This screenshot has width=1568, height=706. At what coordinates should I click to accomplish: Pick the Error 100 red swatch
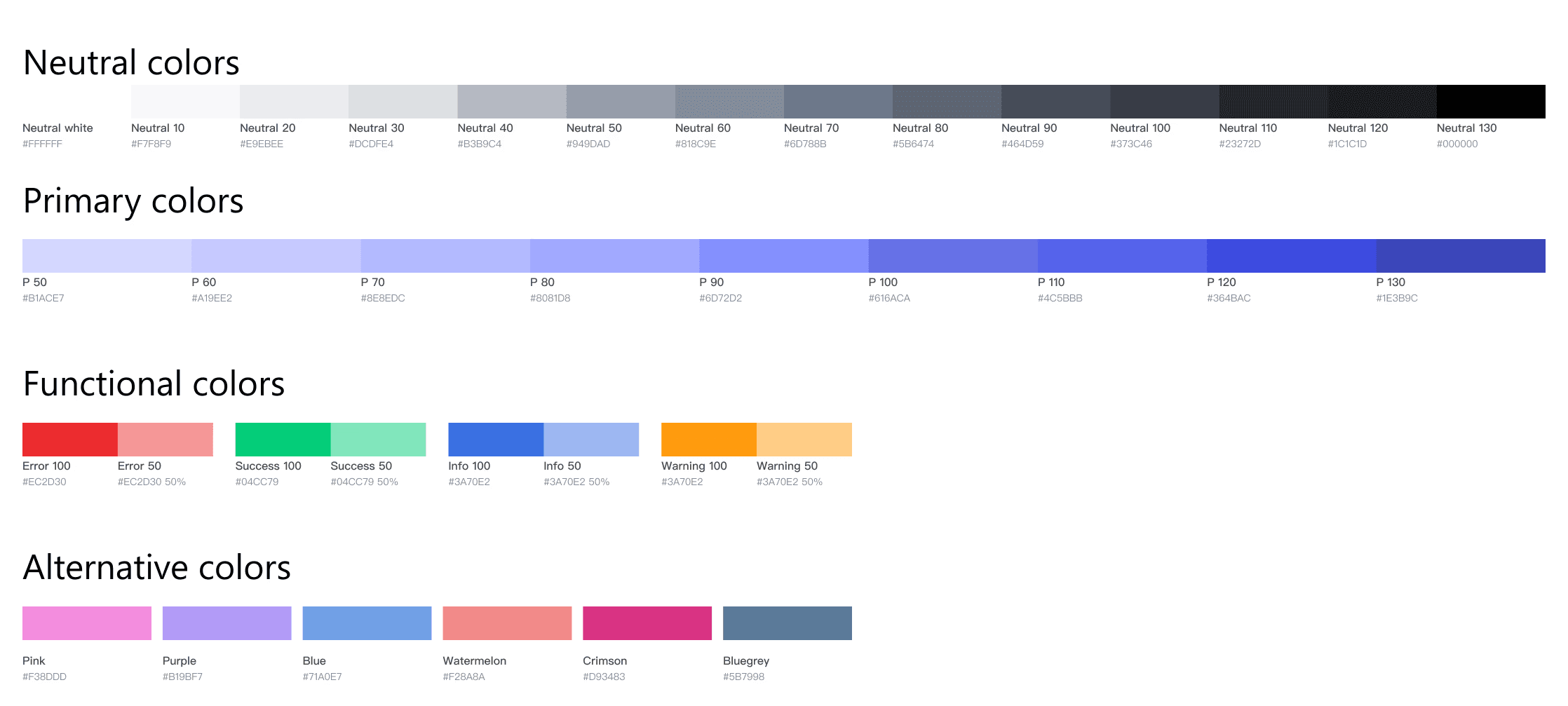click(x=70, y=440)
